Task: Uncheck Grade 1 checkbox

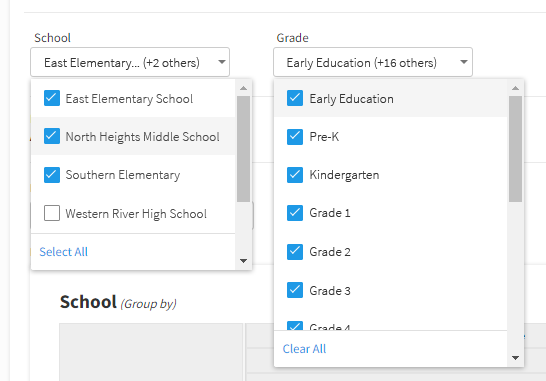Action: (x=295, y=213)
